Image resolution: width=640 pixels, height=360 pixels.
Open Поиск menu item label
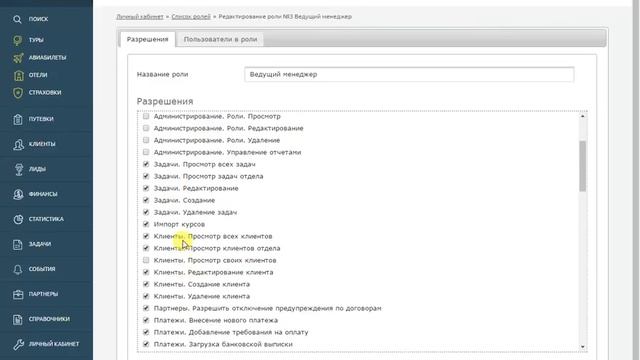(38, 19)
